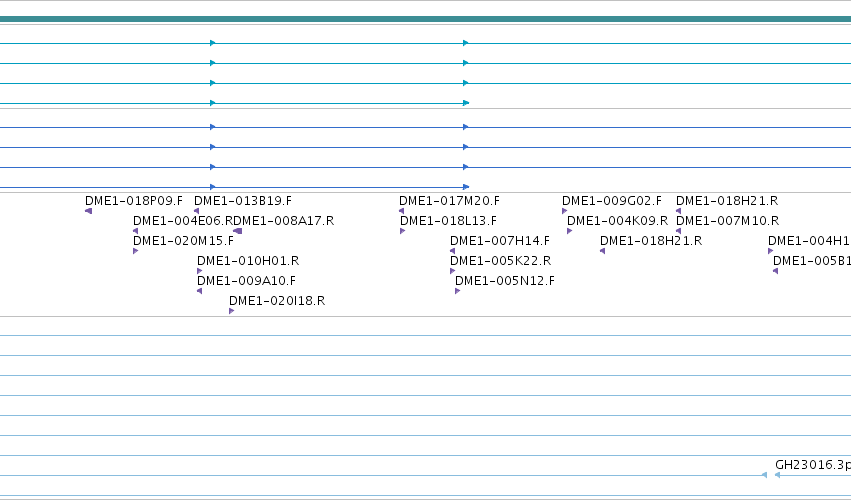The width and height of the screenshot is (851, 500).
Task: Select the DME1-004K09.R label
Action: tap(618, 221)
